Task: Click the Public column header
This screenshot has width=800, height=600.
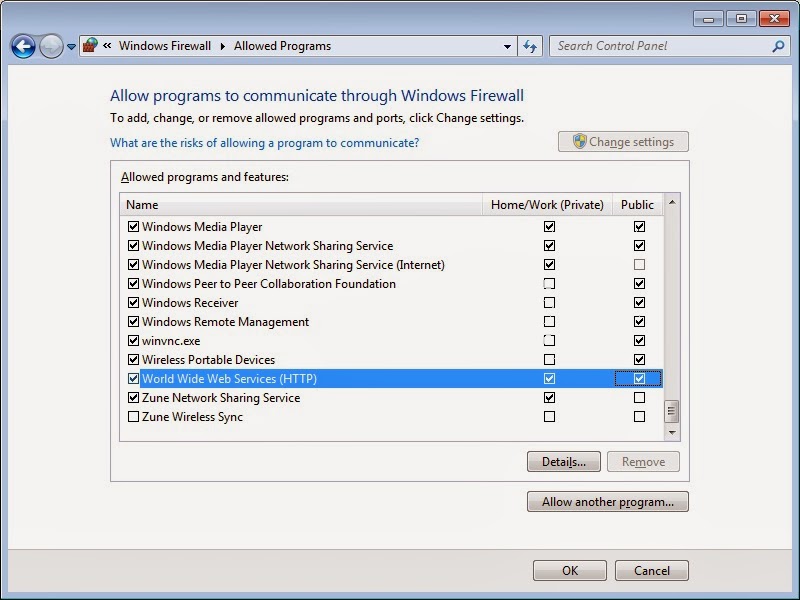Action: point(637,205)
